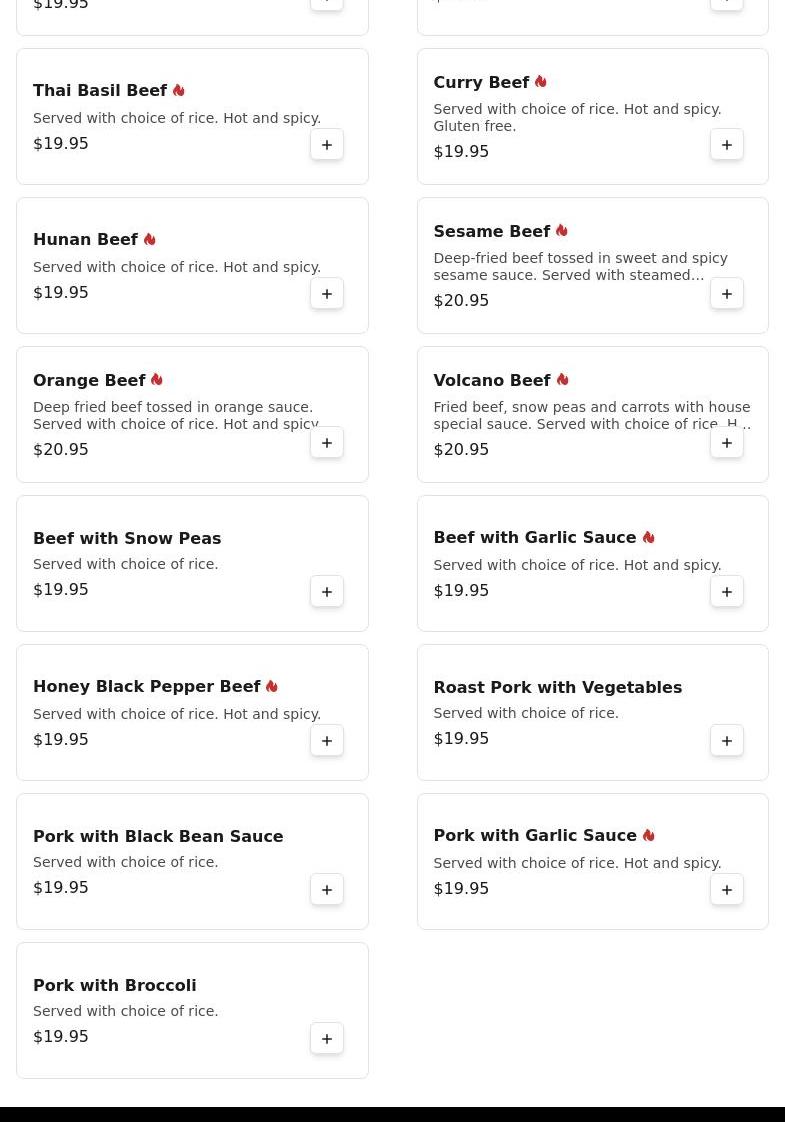This screenshot has height=1122, width=785.
Task: Click plus button for Hunan Beef
Action: [327, 294]
